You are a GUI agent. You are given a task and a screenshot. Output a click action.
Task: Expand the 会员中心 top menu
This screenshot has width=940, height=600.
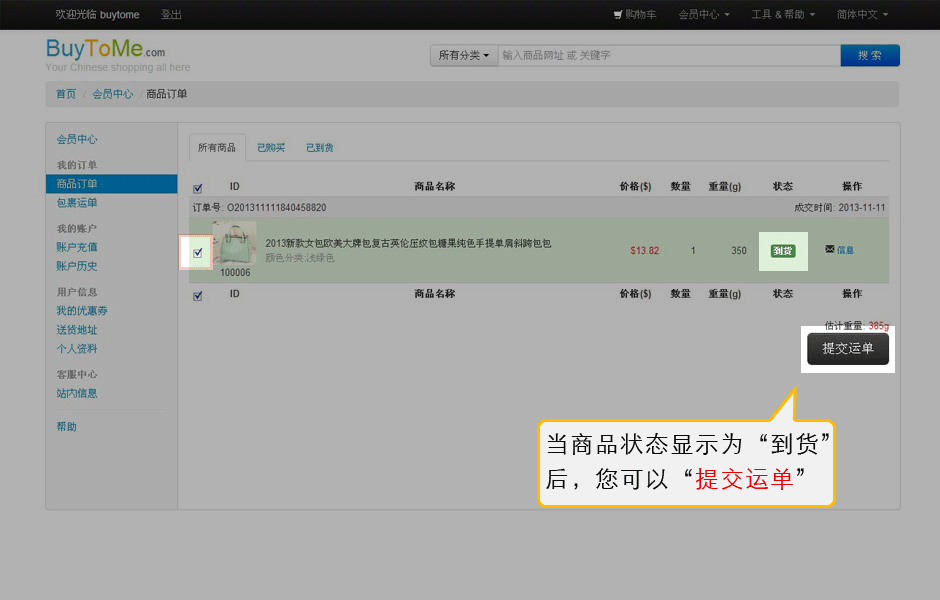(703, 15)
